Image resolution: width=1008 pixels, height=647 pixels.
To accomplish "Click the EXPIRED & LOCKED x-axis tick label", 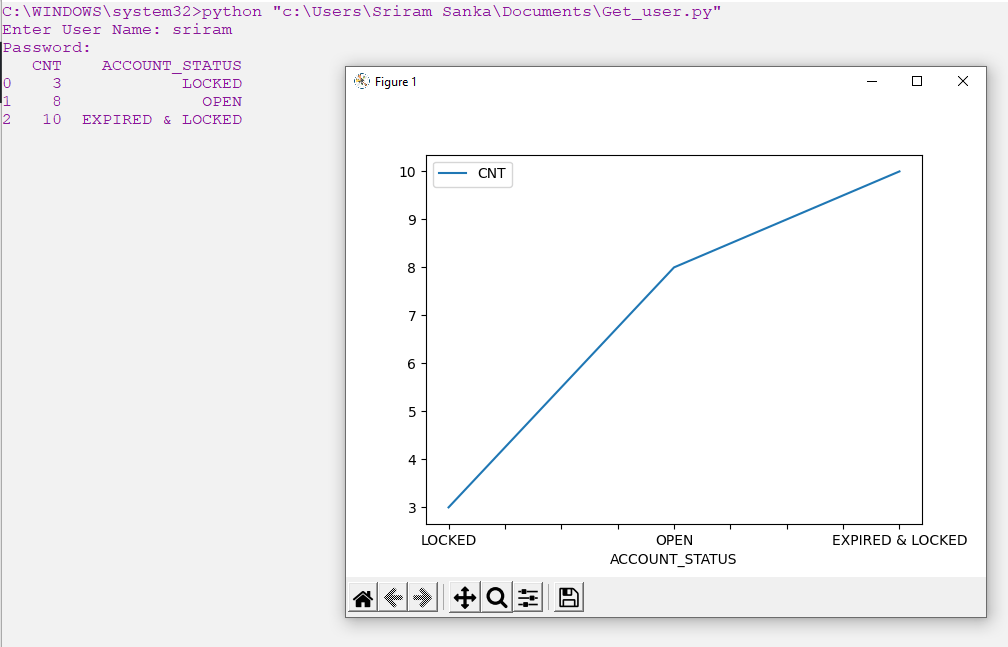I will [899, 540].
